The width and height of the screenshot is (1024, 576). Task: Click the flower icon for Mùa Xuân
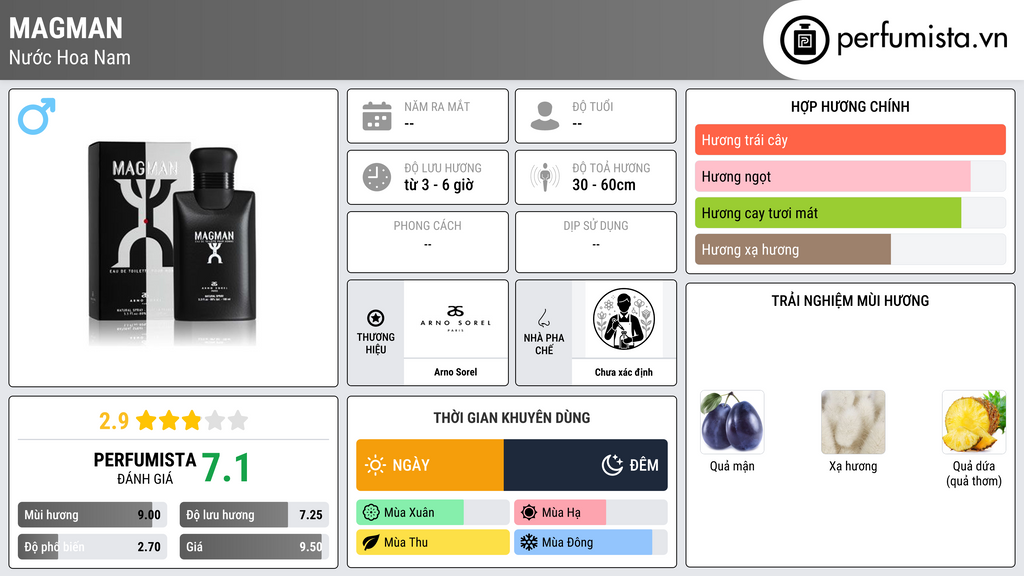(x=371, y=513)
